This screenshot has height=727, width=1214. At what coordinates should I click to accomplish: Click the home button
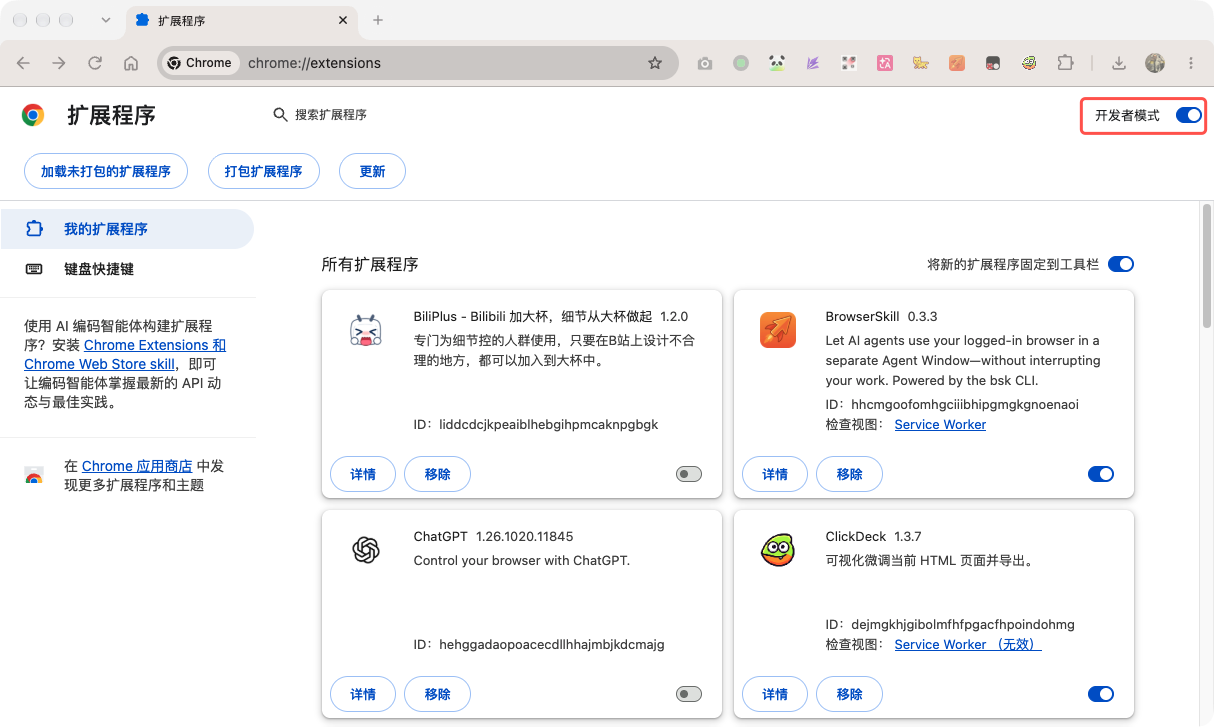131,63
